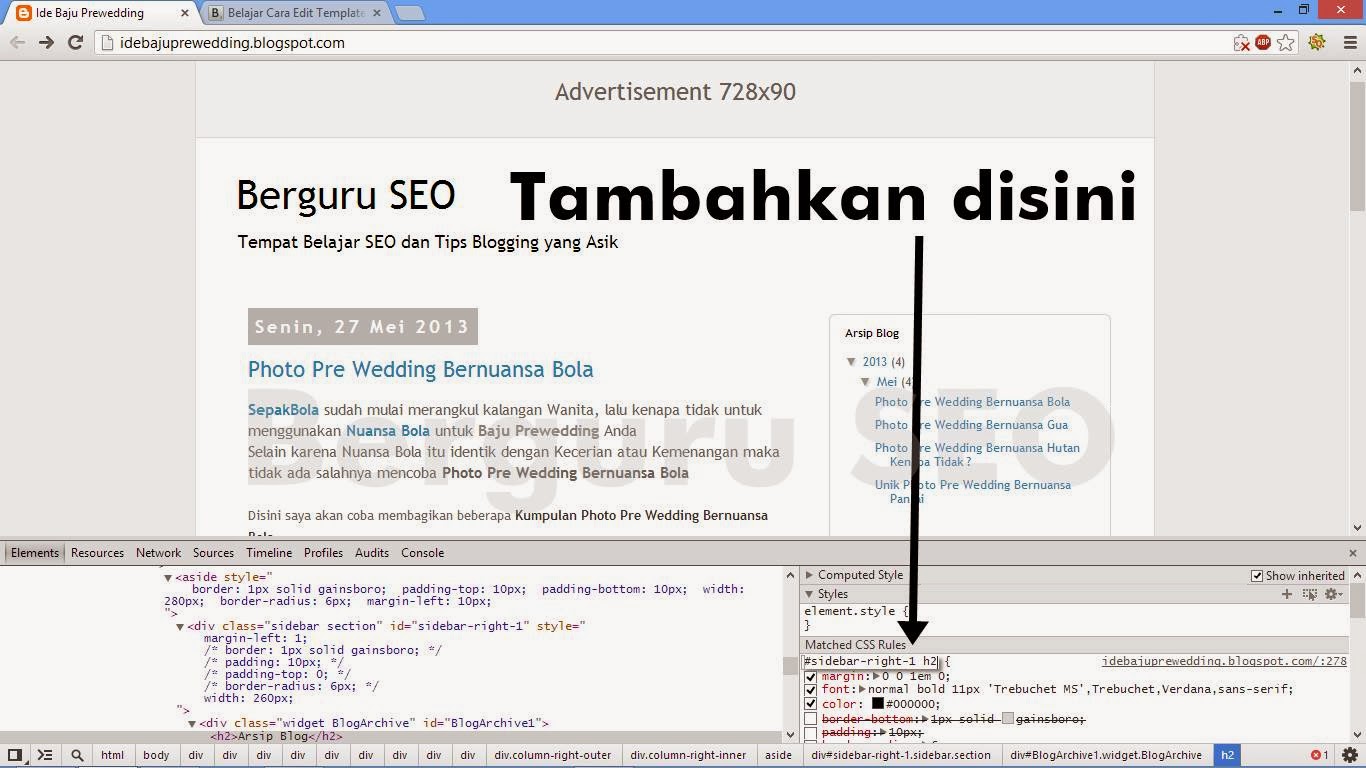Image resolution: width=1366 pixels, height=768 pixels.
Task: Open the Chrome menu hamburger icon
Action: pyautogui.click(x=1349, y=43)
